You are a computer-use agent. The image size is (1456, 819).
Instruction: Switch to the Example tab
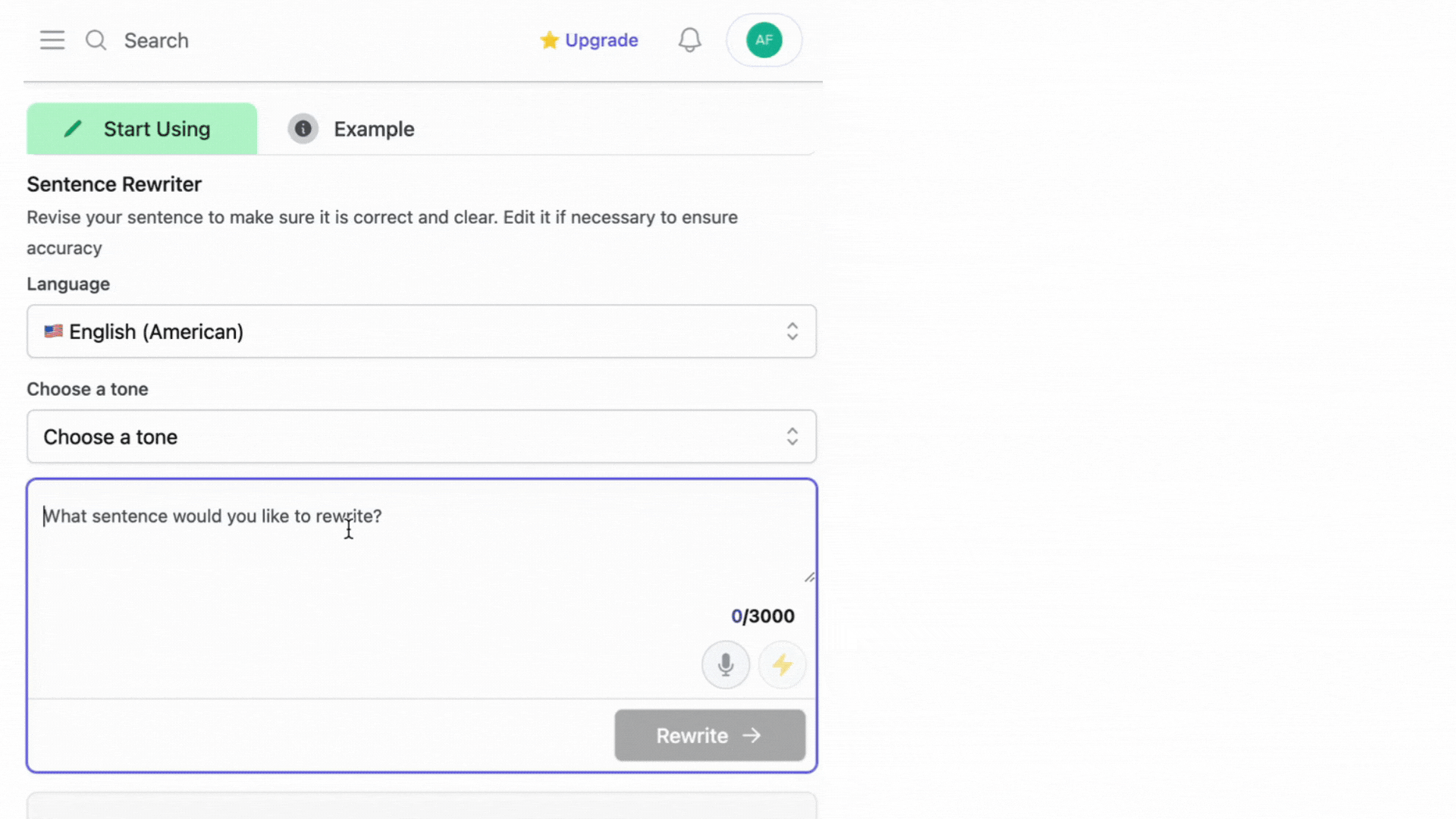[374, 129]
